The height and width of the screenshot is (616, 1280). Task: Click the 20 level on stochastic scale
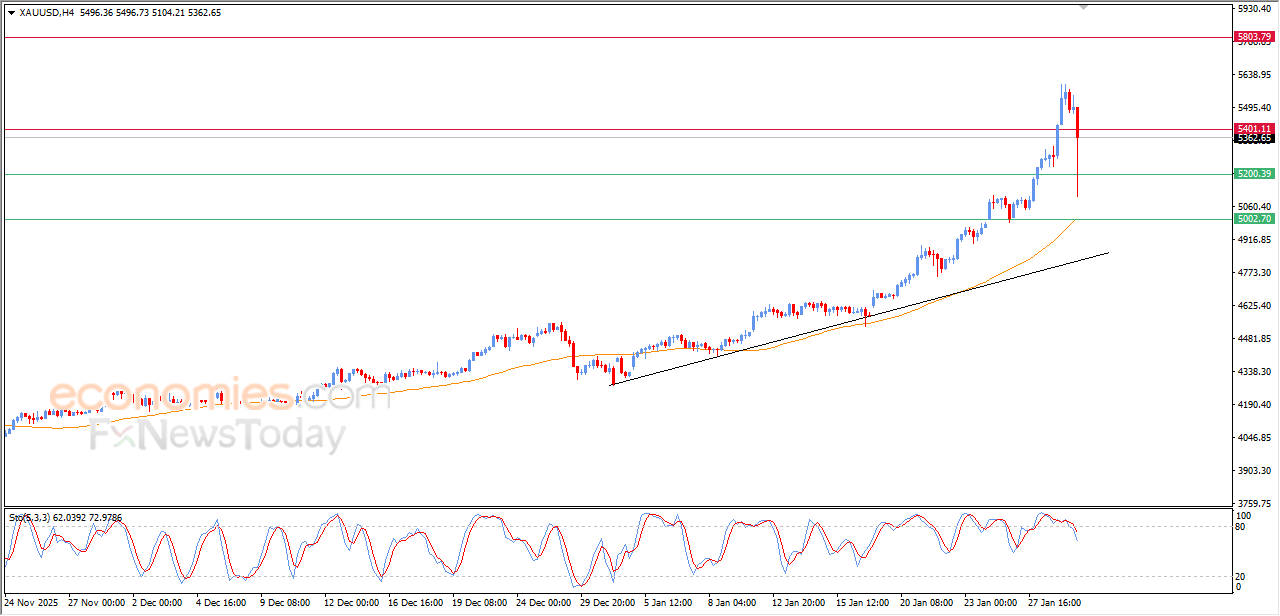[1240, 577]
